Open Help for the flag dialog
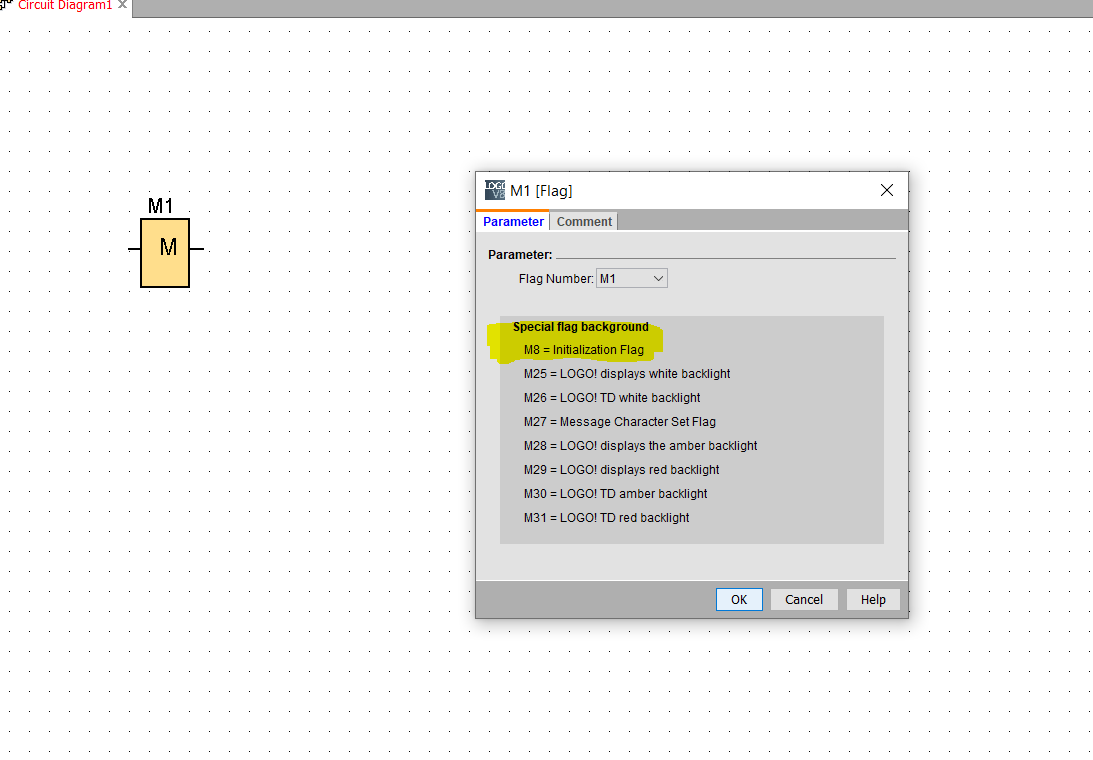1093x760 pixels. pyautogui.click(x=873, y=600)
